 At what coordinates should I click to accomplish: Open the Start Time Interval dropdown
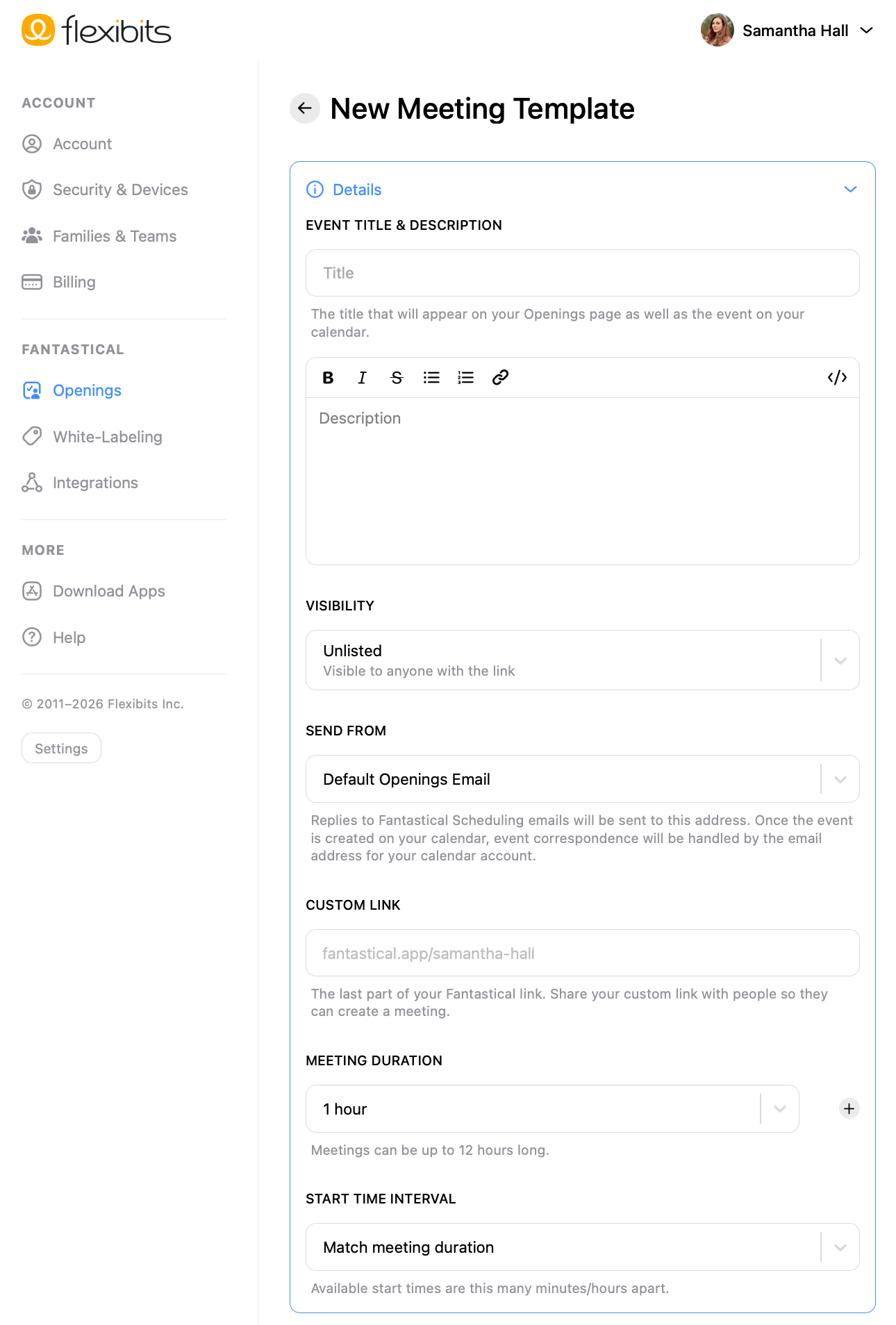(x=583, y=1247)
